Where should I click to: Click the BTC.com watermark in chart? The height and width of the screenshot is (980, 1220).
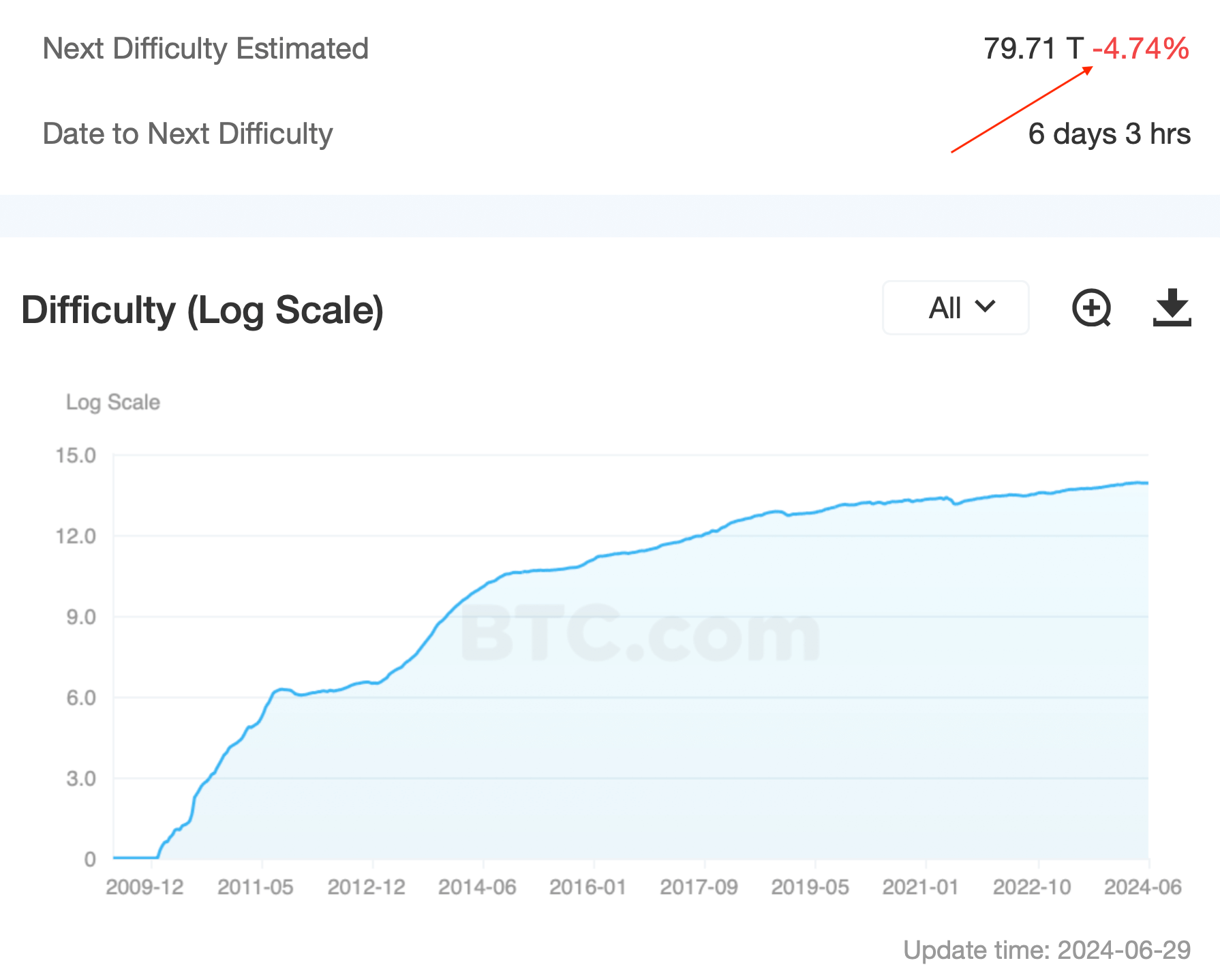click(641, 635)
